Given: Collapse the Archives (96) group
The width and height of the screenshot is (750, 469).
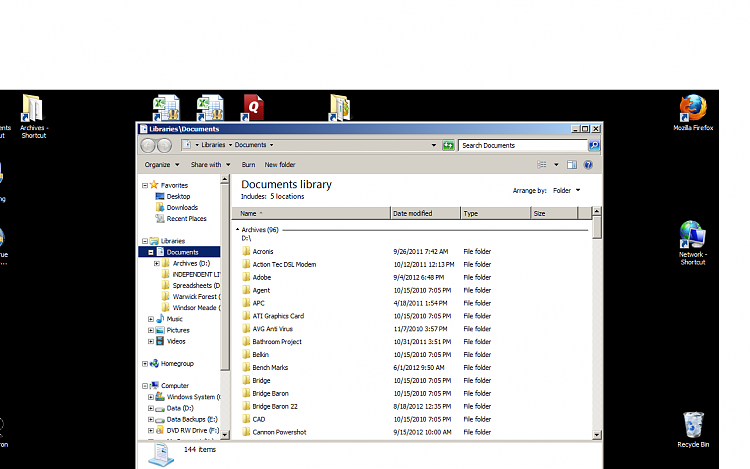Looking at the screenshot, I should pos(237,229).
